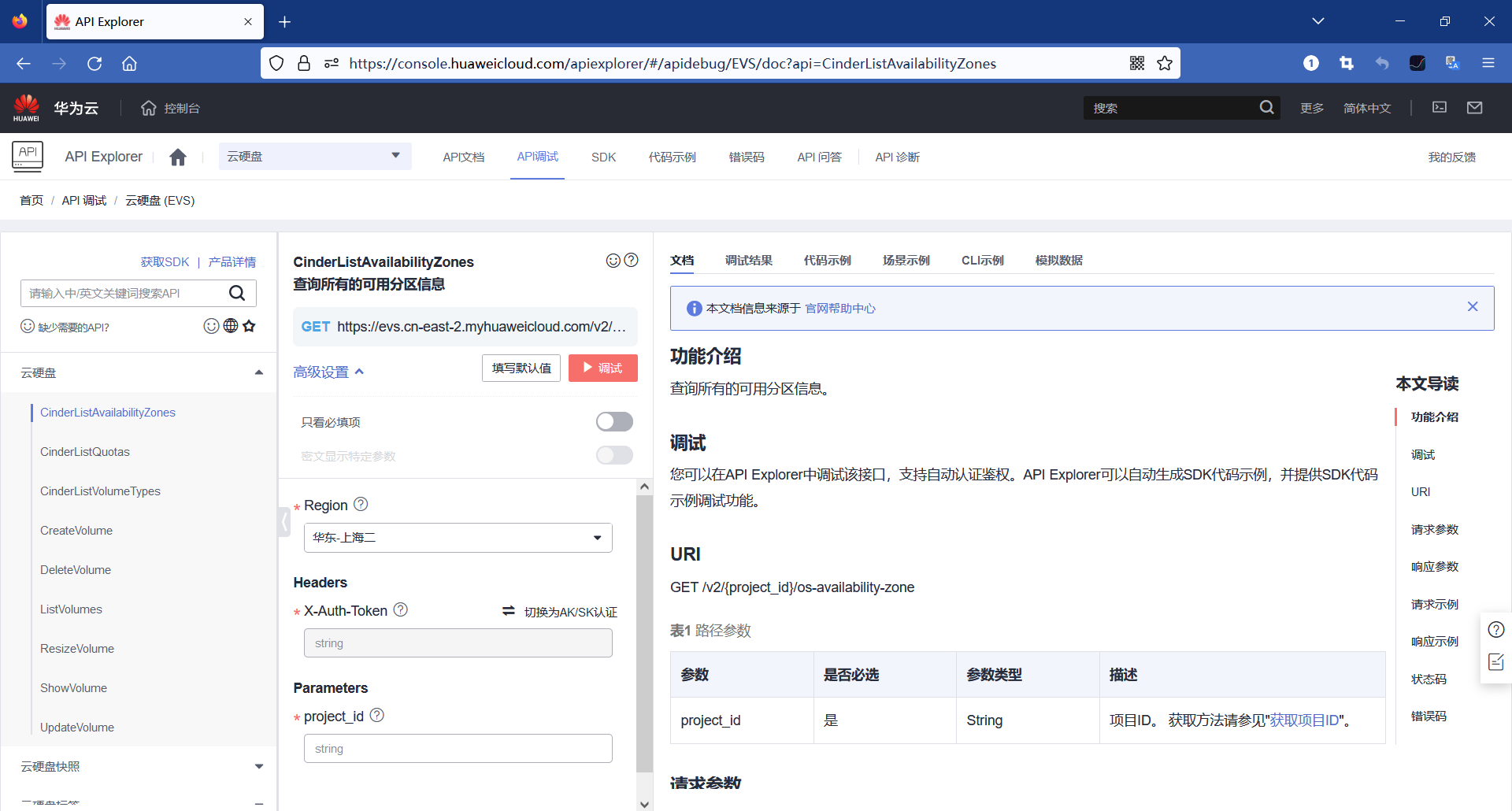Screen dimensions: 1512x811
Task: Click the mail message icon in the top navigation bar
Action: pyautogui.click(x=1476, y=107)
